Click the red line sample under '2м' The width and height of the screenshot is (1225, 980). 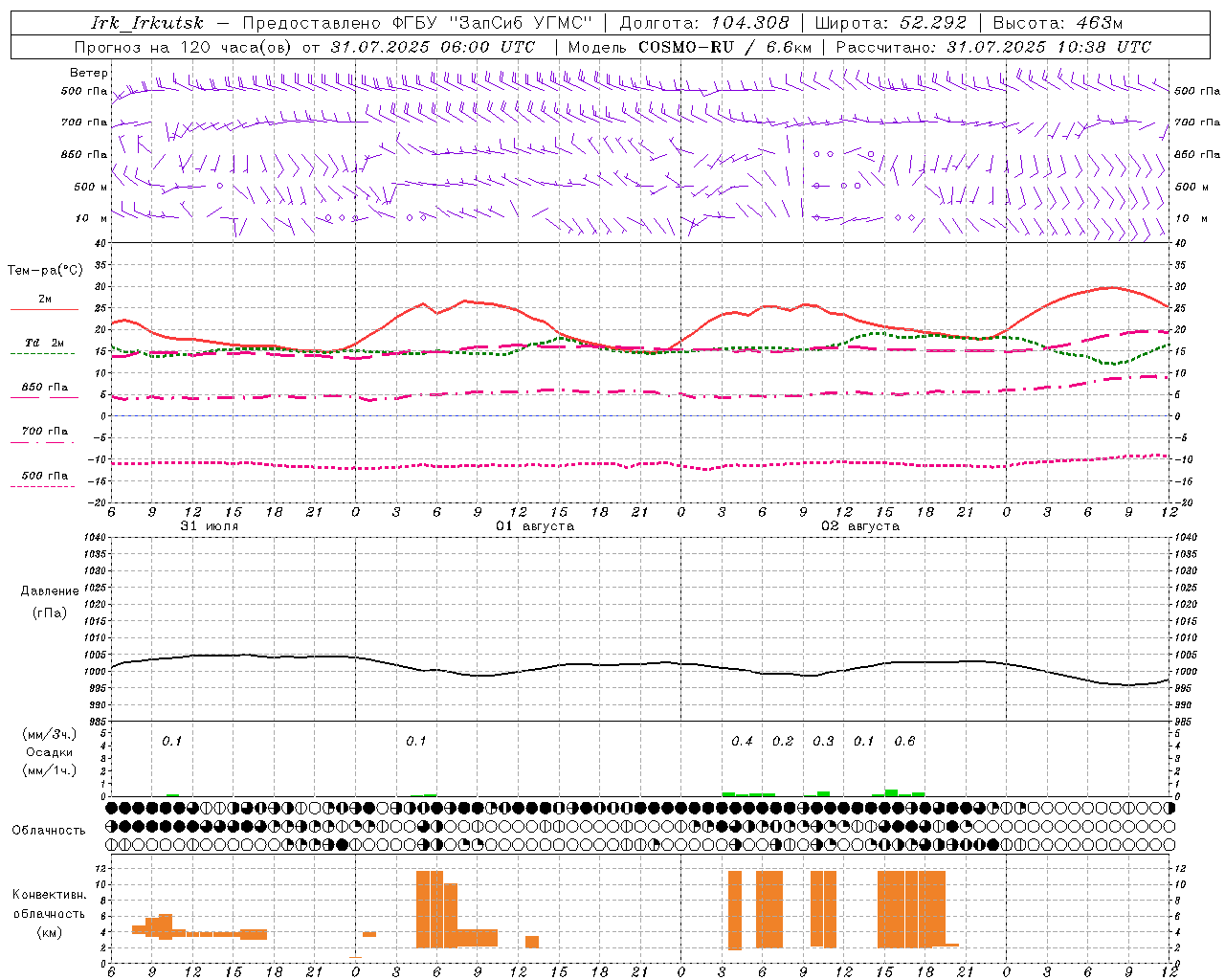tap(44, 310)
